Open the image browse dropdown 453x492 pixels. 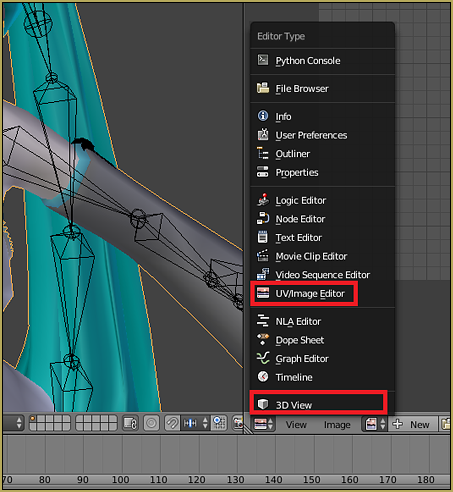(x=375, y=424)
